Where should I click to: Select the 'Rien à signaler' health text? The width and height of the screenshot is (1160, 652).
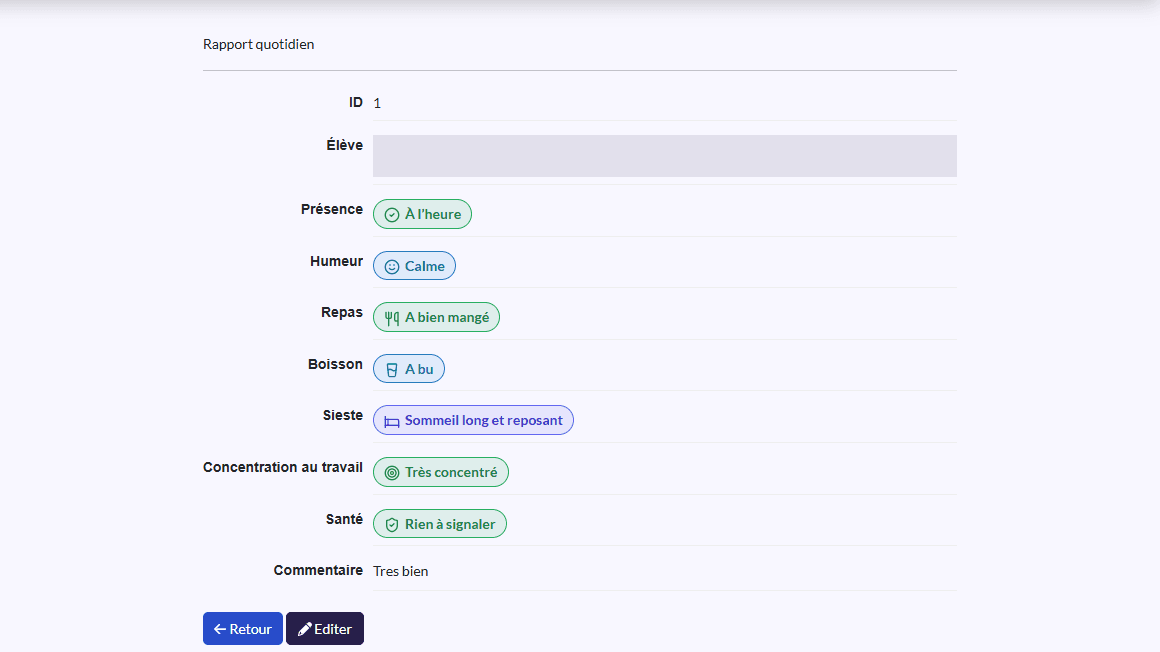pos(450,524)
